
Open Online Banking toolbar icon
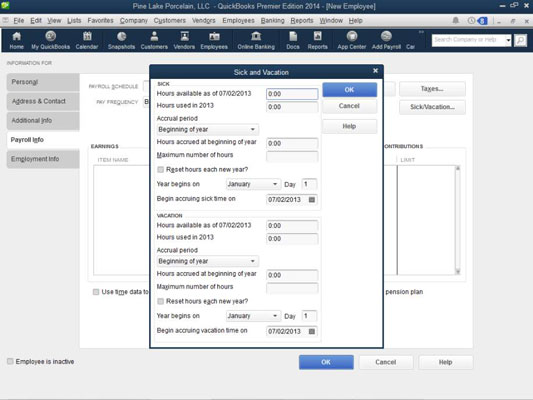[256, 40]
